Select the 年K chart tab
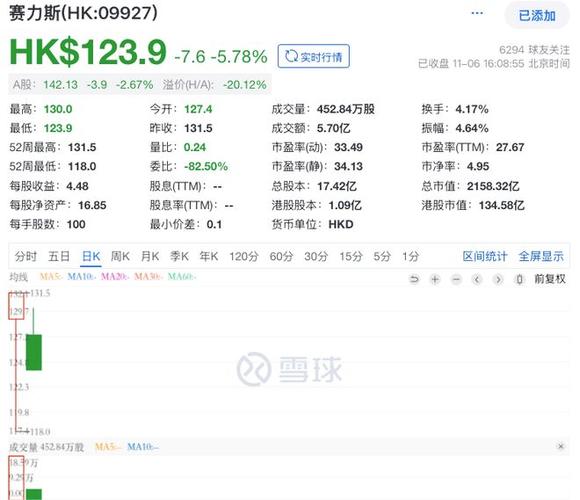 tap(209, 256)
